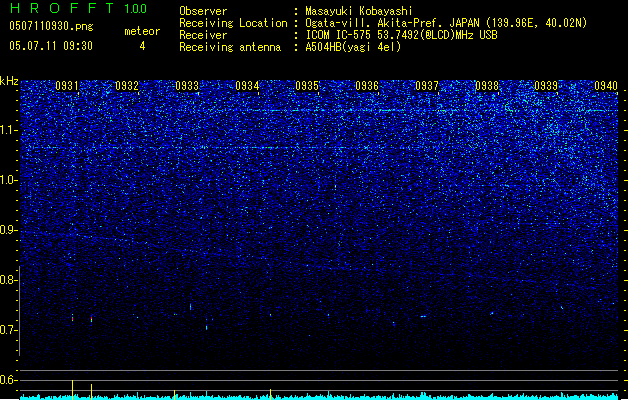The image size is (629, 400).
Task: Click the time marker 0934
Action: 247,86
